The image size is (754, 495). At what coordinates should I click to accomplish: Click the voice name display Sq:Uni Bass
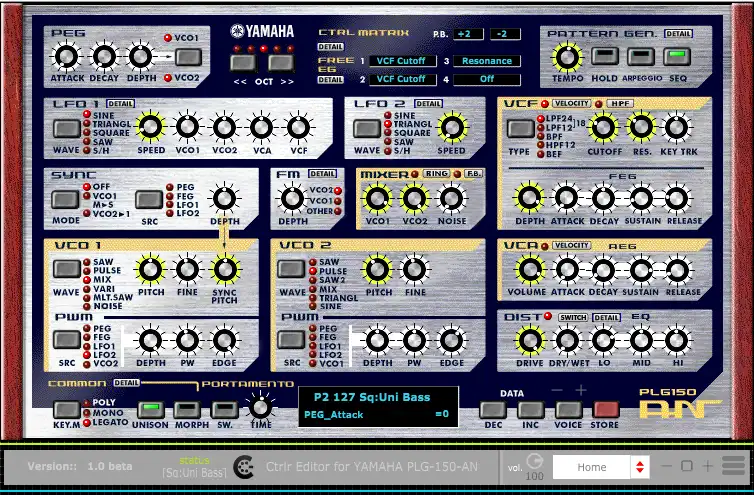[x=372, y=397]
